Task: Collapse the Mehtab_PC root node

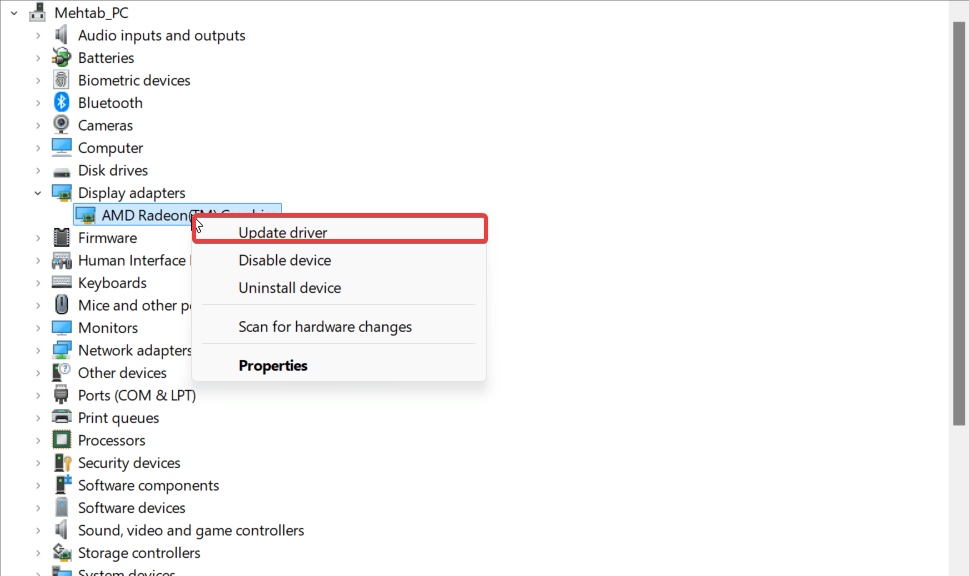Action: (x=14, y=12)
